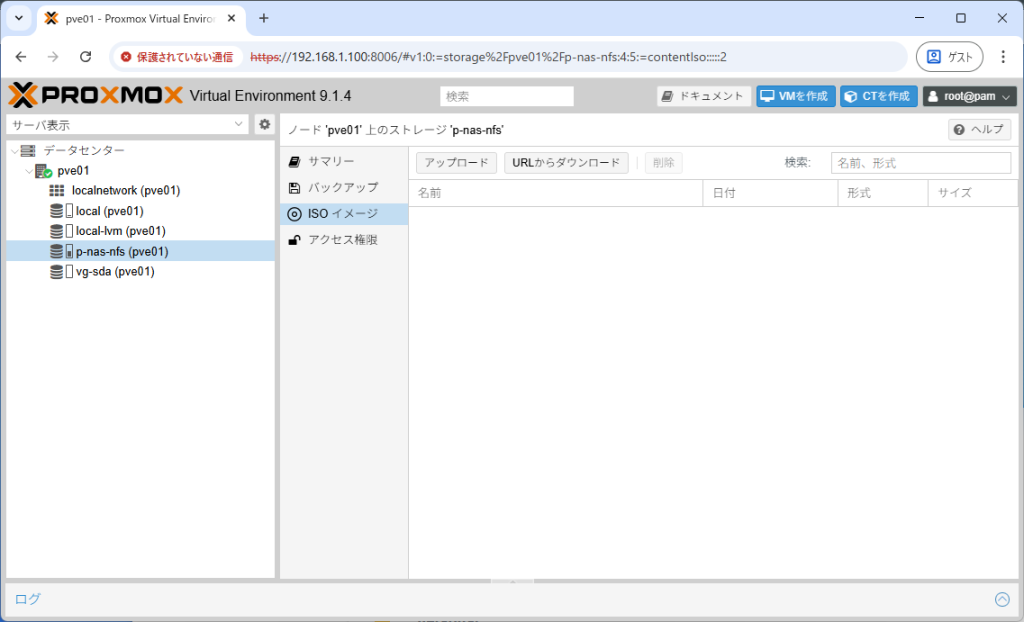Click the ISO イメージ panel icon
Screen dimensions: 1024x622
(x=293, y=212)
